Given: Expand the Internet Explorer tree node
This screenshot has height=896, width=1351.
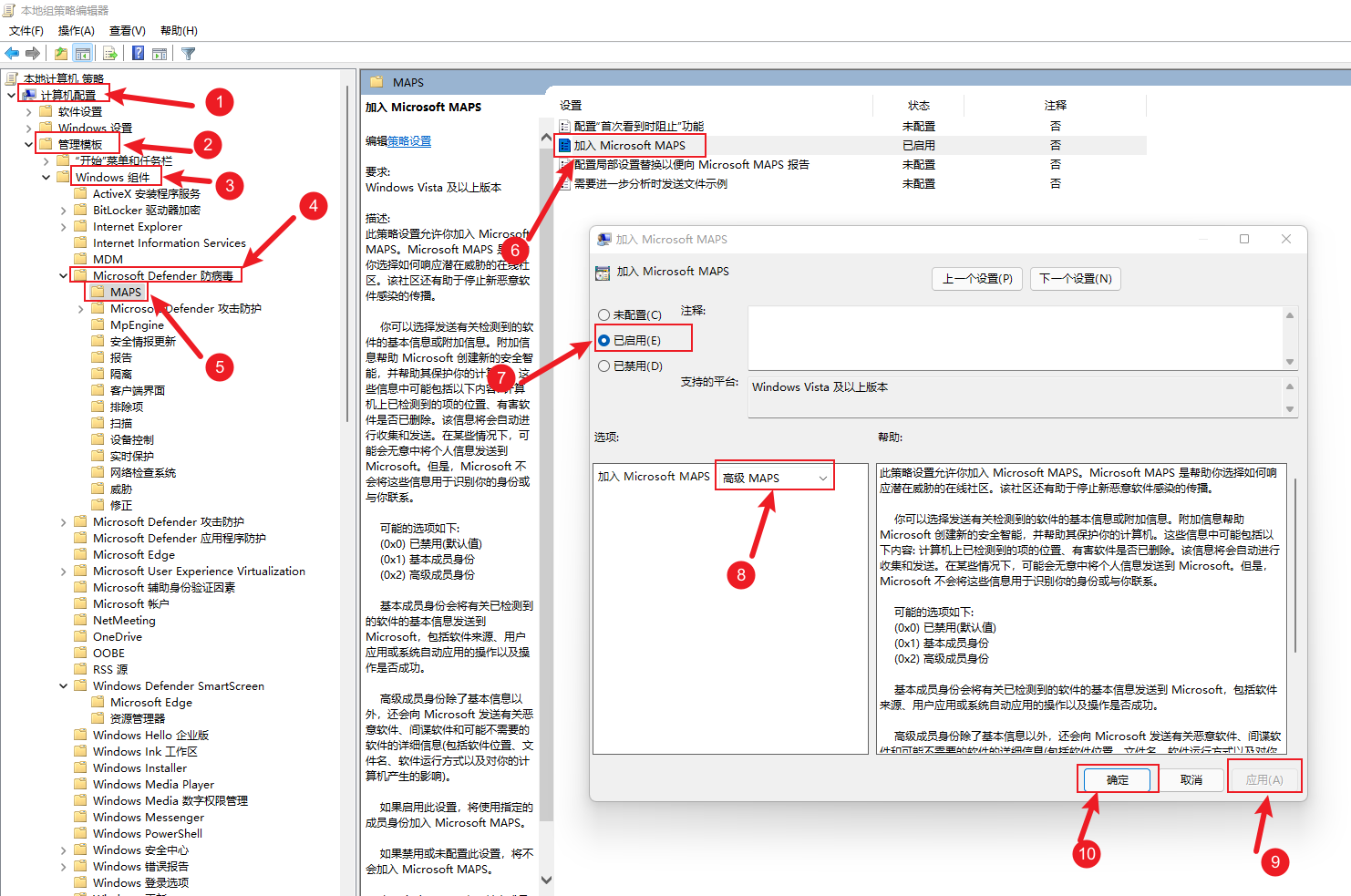Looking at the screenshot, I should click(64, 226).
